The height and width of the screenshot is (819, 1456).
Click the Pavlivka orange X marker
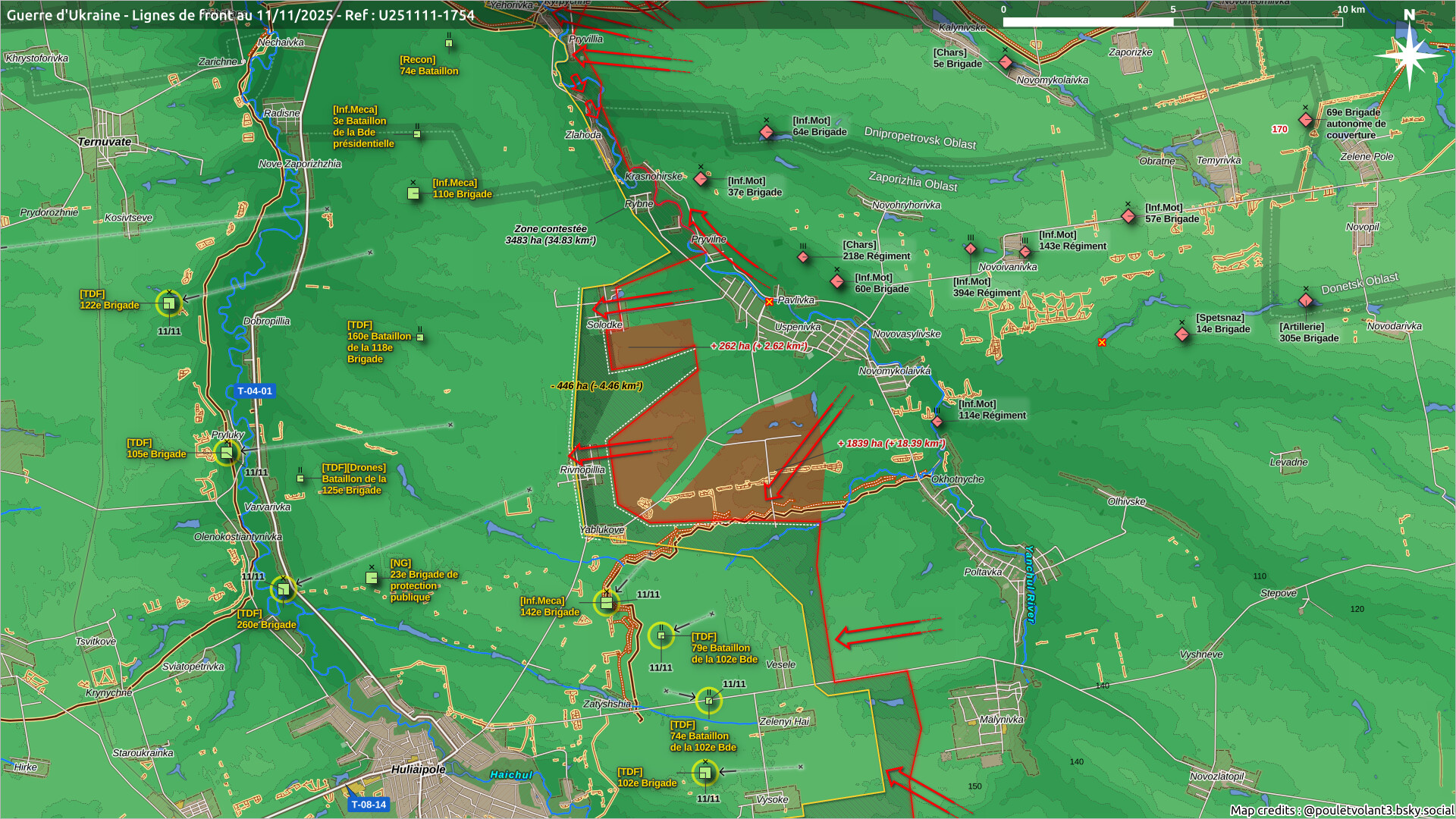point(769,302)
